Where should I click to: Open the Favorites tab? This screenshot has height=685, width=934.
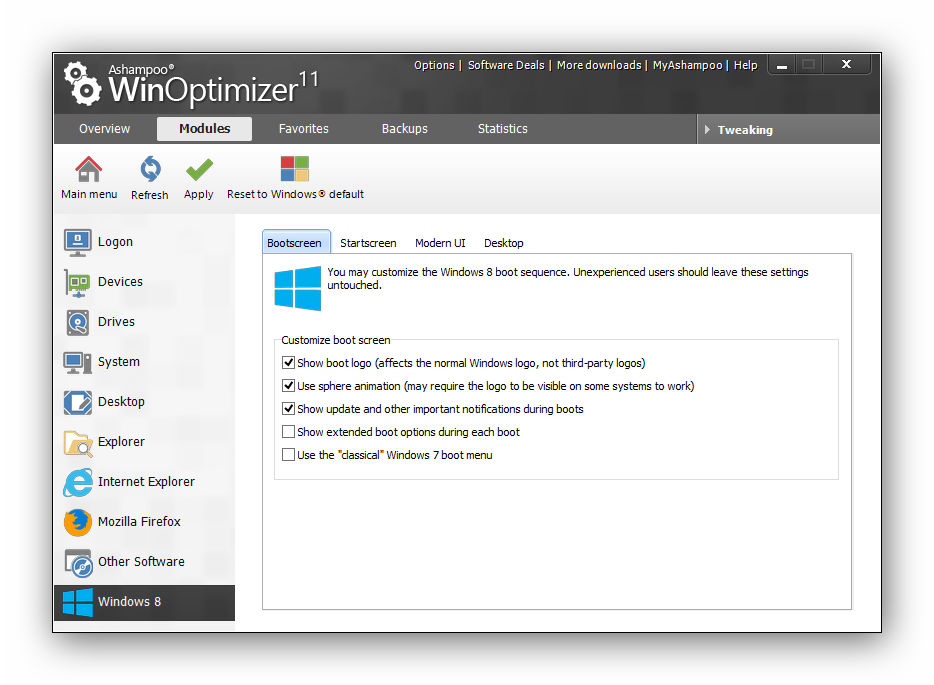click(x=303, y=129)
